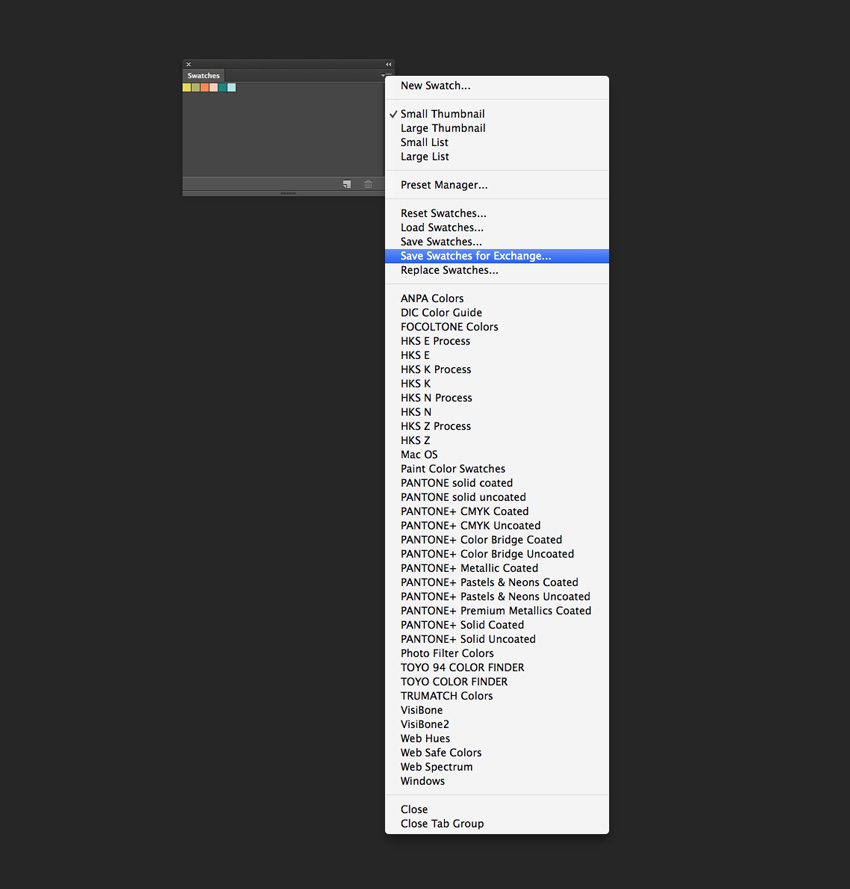
Task: Load Mac OS swatches
Action: (497, 454)
